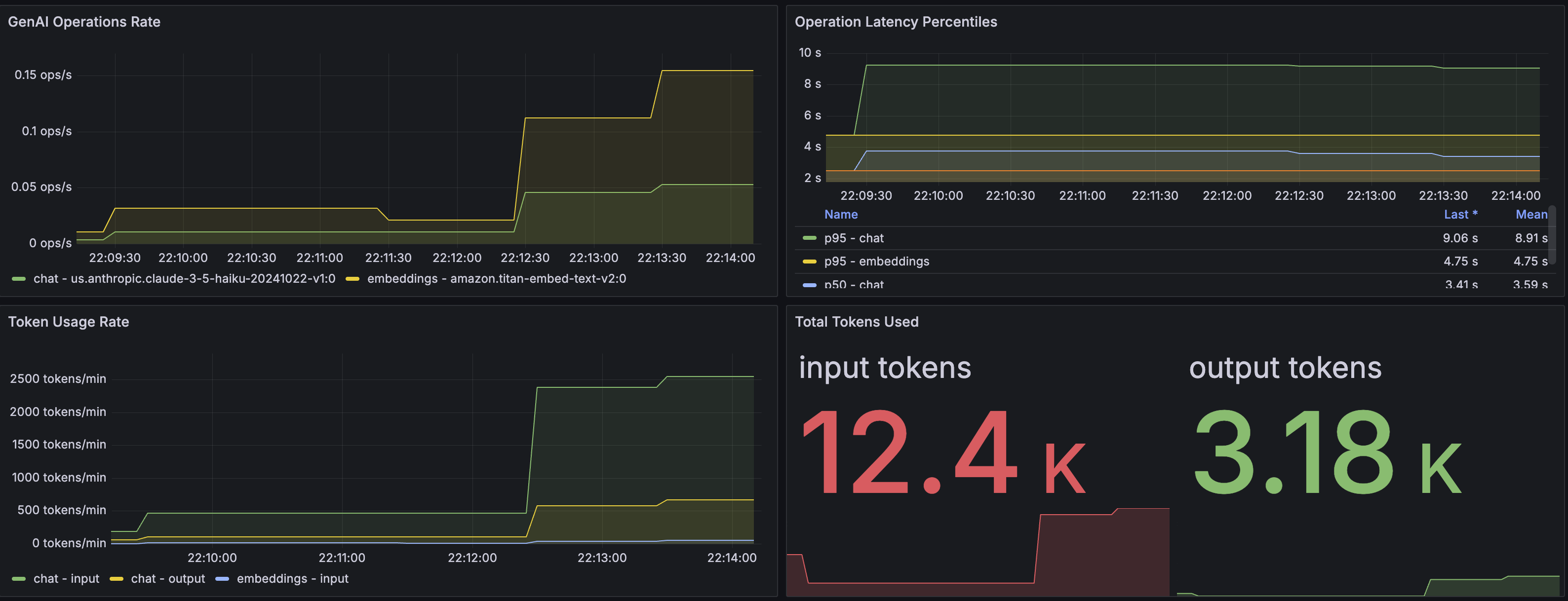This screenshot has width=1568, height=601.
Task: Click the 'input tokens' stat label
Action: (884, 368)
